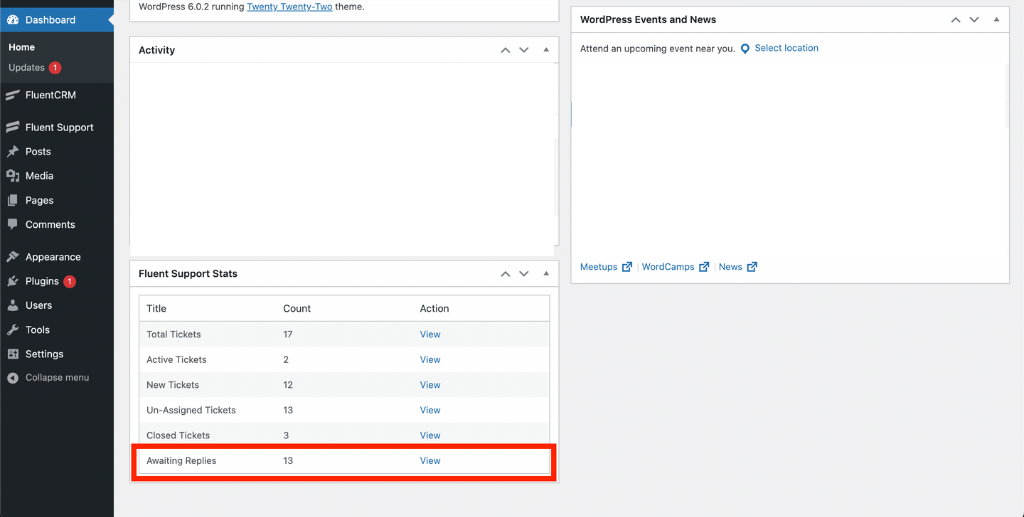The width and height of the screenshot is (1024, 517).
Task: Move Activity widget down
Action: 524,50
